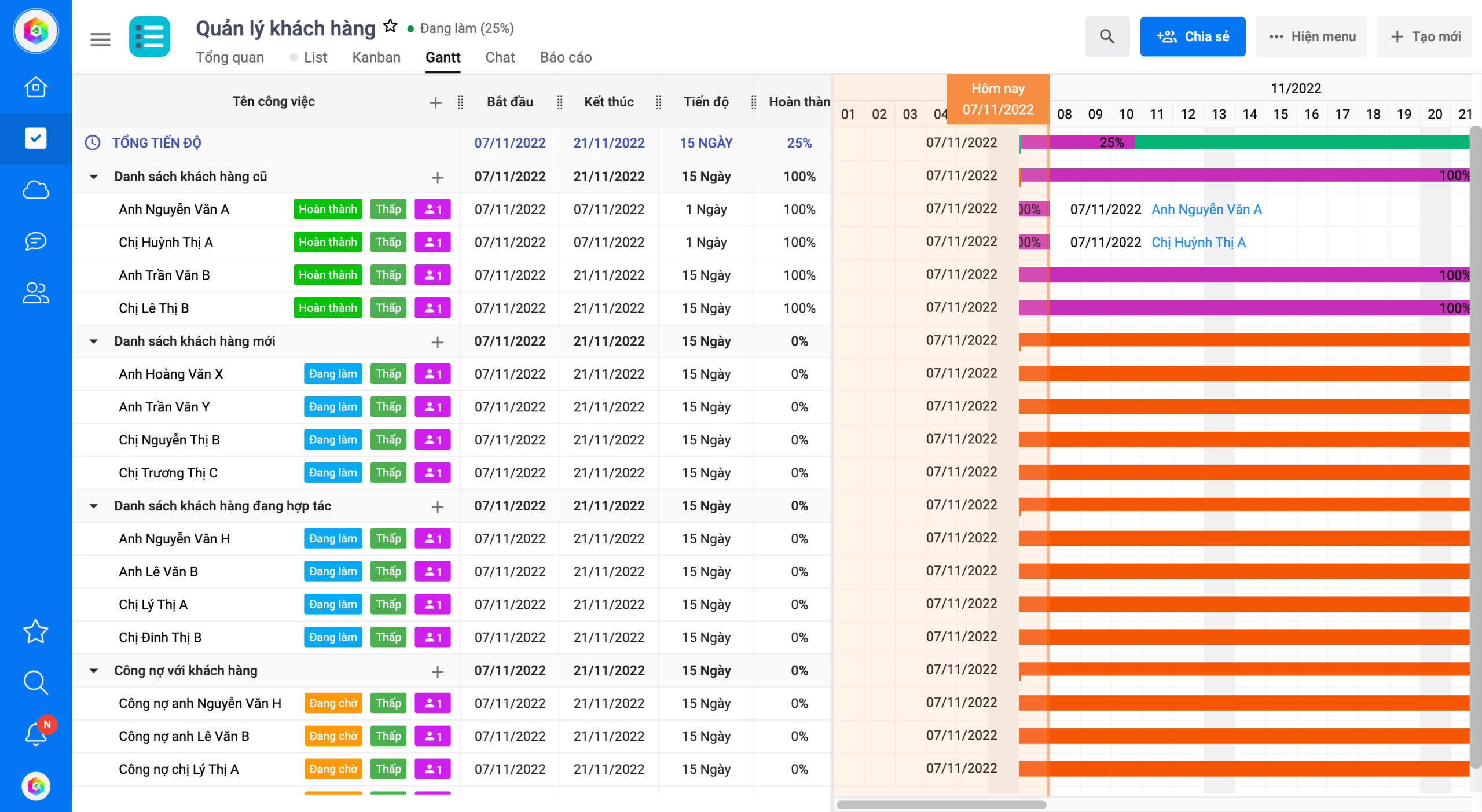Screen dimensions: 1482x812
Task: Toggle the hamburger menu icon
Action: 100,39
